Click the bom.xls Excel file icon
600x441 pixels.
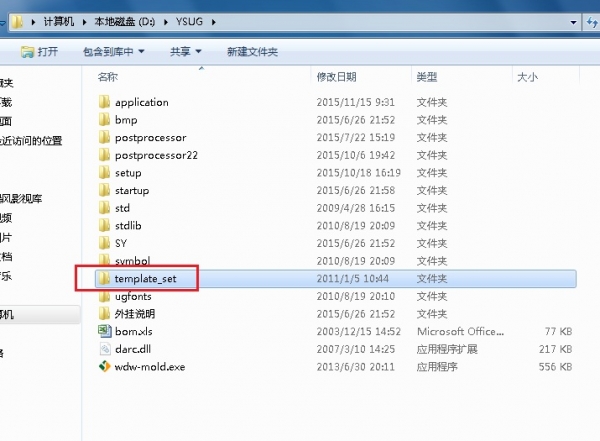click(104, 331)
